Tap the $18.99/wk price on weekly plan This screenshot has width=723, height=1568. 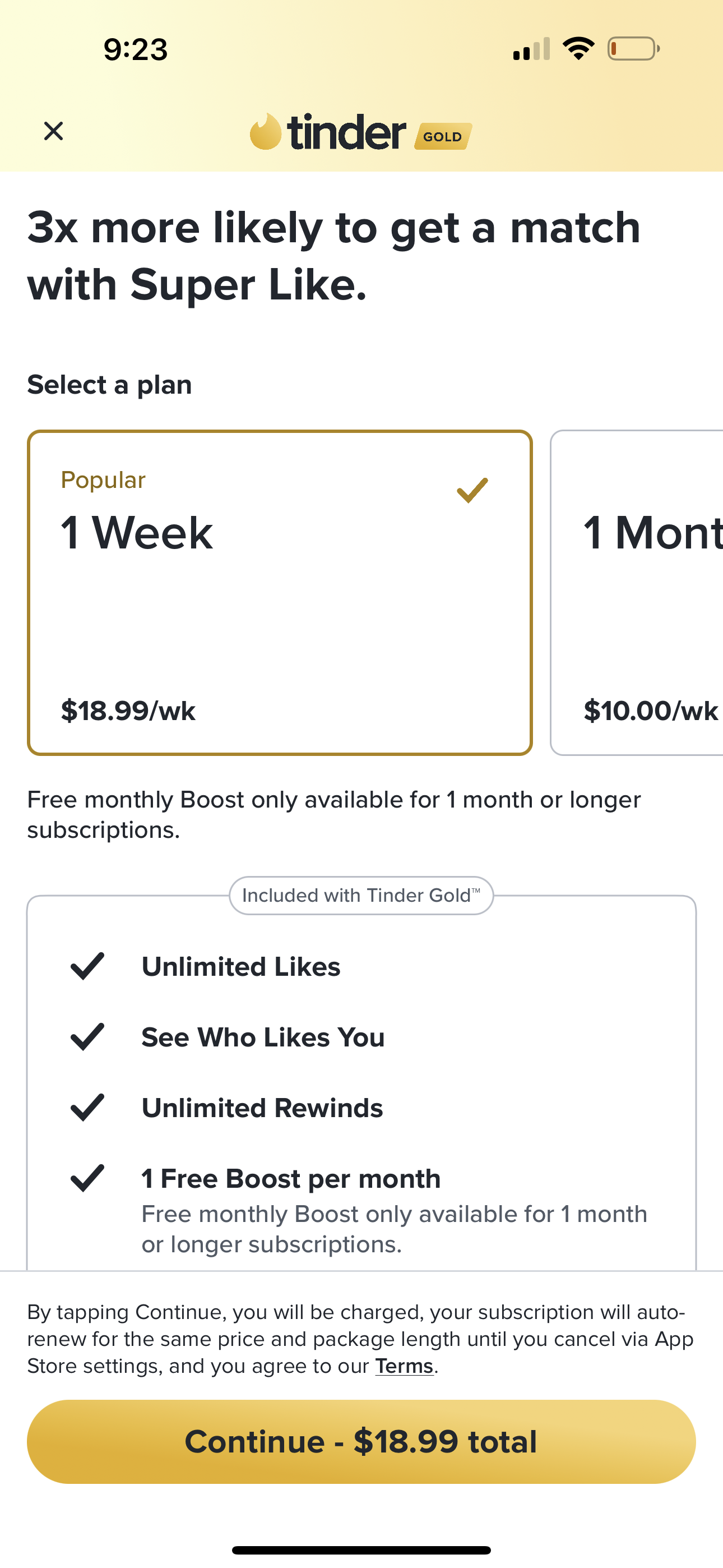pos(128,711)
